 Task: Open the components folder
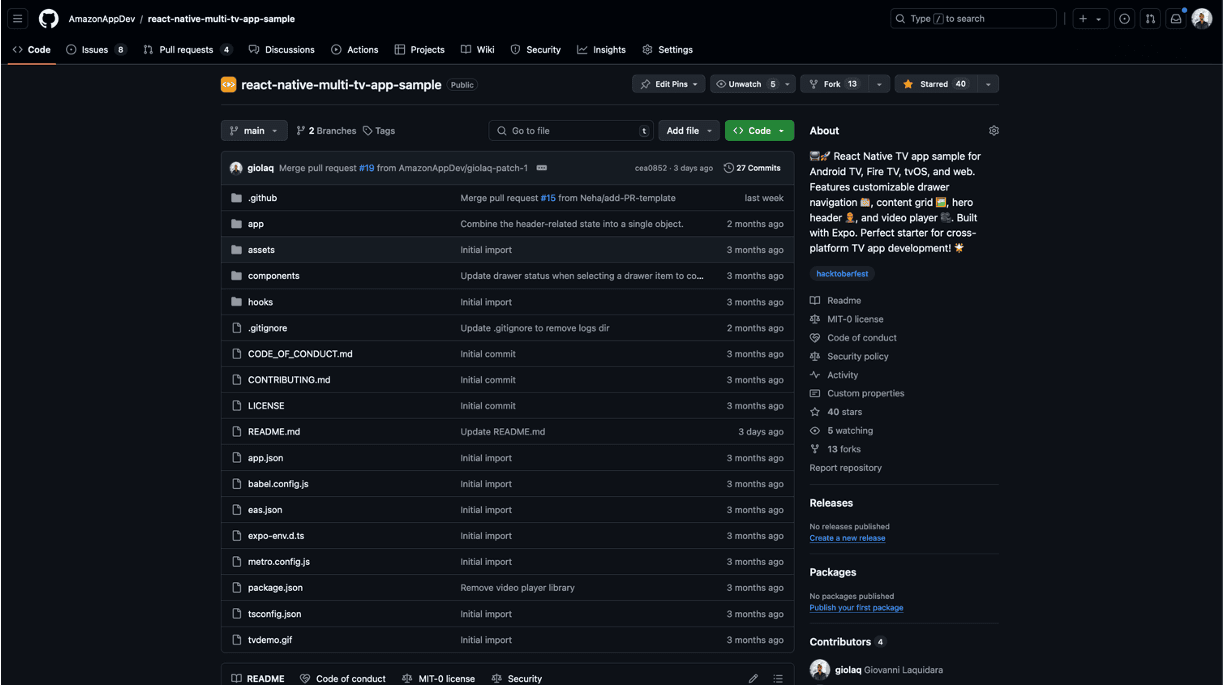[273, 276]
